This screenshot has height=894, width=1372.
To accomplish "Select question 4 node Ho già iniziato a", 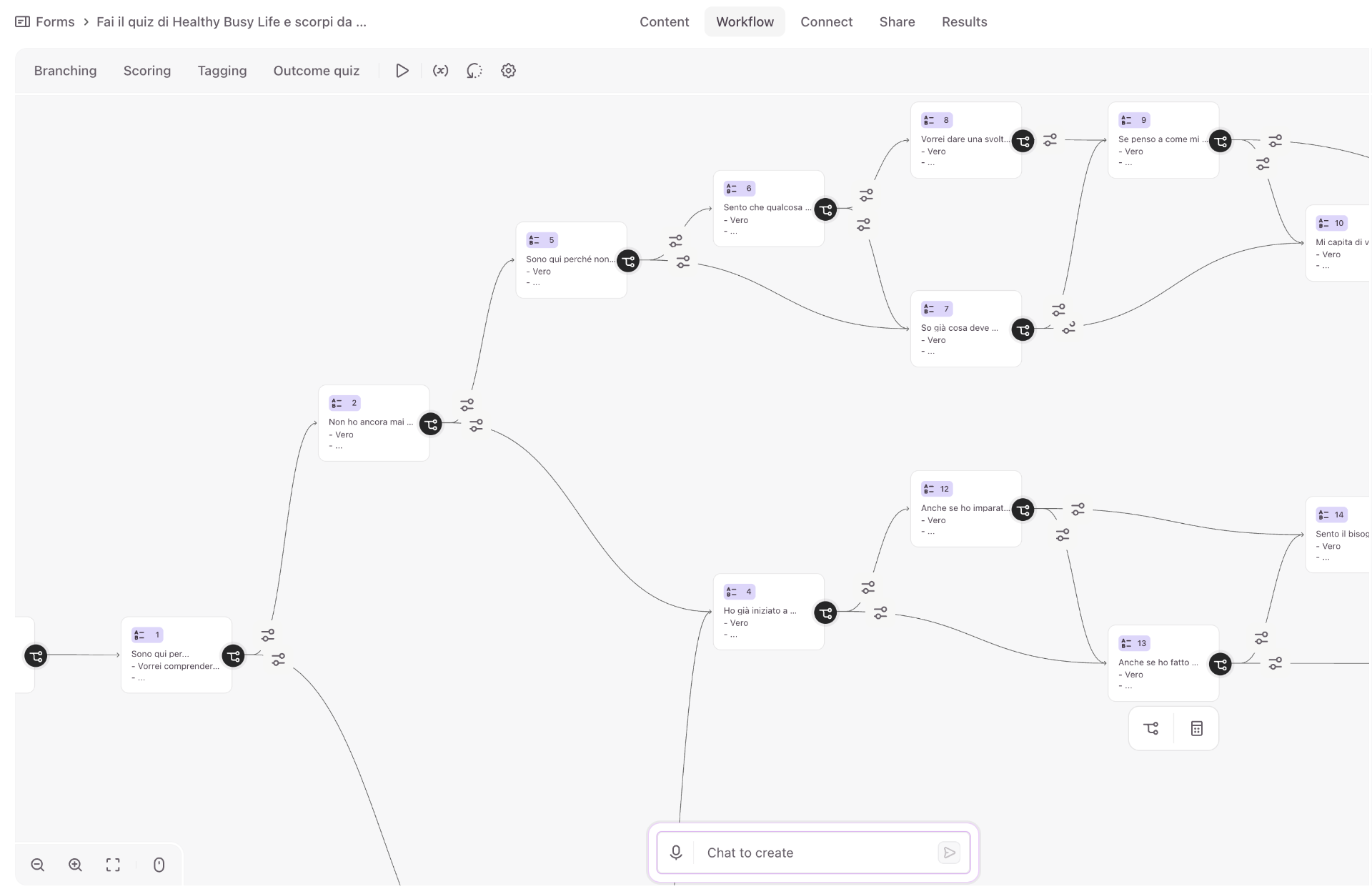I will [768, 612].
